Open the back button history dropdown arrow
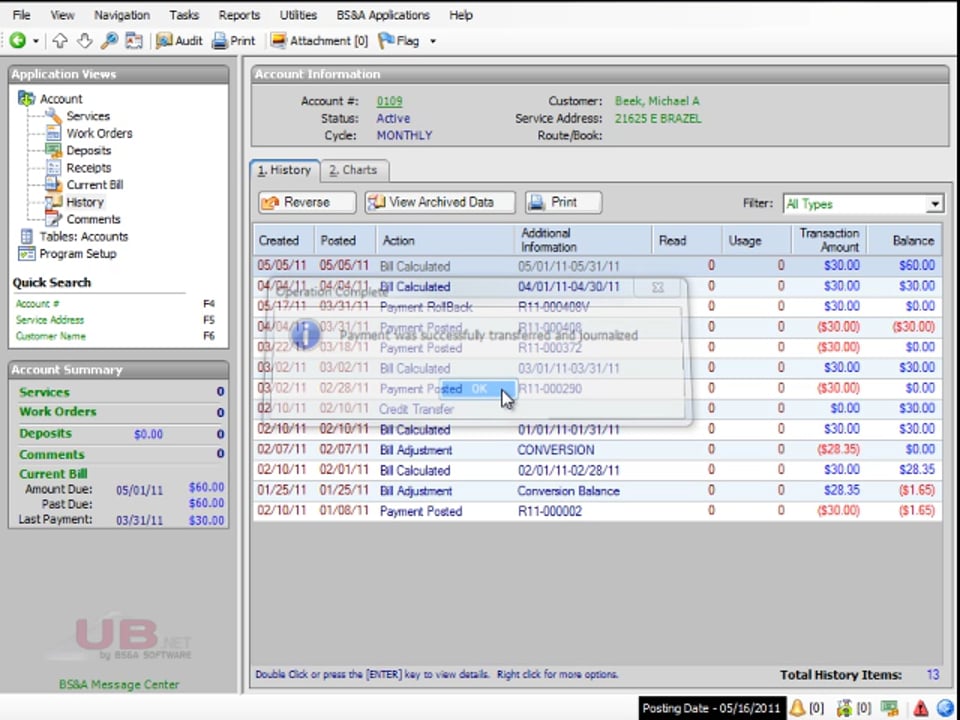The width and height of the screenshot is (960, 720). tap(36, 41)
